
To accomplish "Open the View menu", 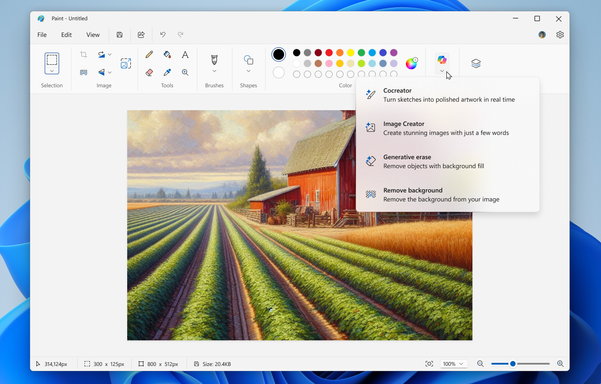I will tap(93, 34).
